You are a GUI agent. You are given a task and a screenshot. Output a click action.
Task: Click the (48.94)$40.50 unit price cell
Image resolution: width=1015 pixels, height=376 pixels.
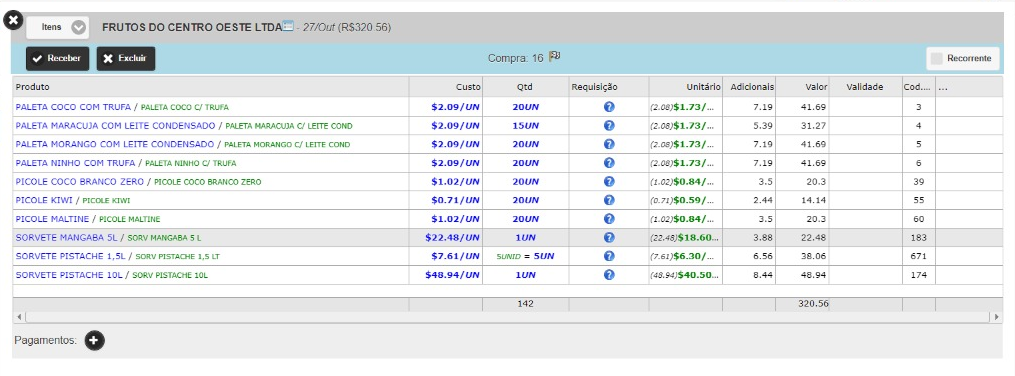point(686,275)
